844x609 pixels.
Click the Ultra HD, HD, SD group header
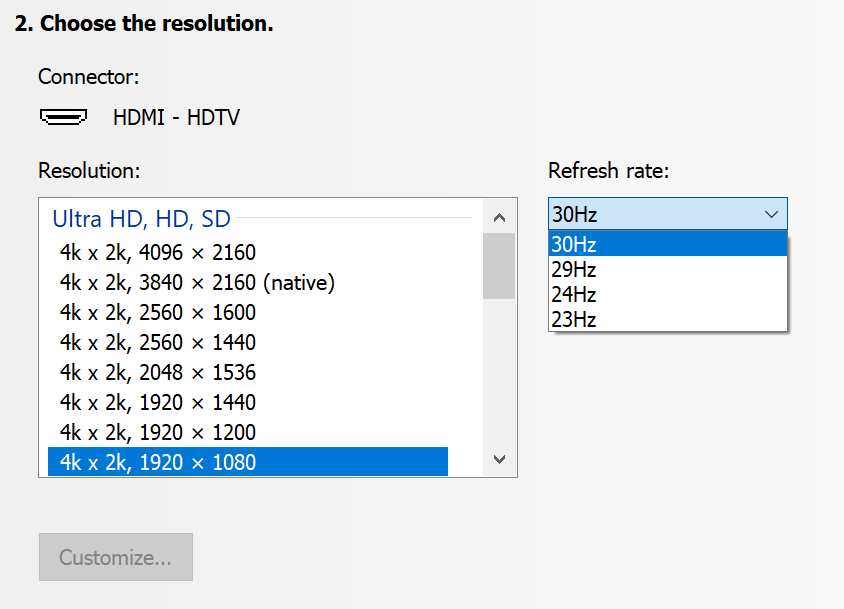pyautogui.click(x=142, y=219)
